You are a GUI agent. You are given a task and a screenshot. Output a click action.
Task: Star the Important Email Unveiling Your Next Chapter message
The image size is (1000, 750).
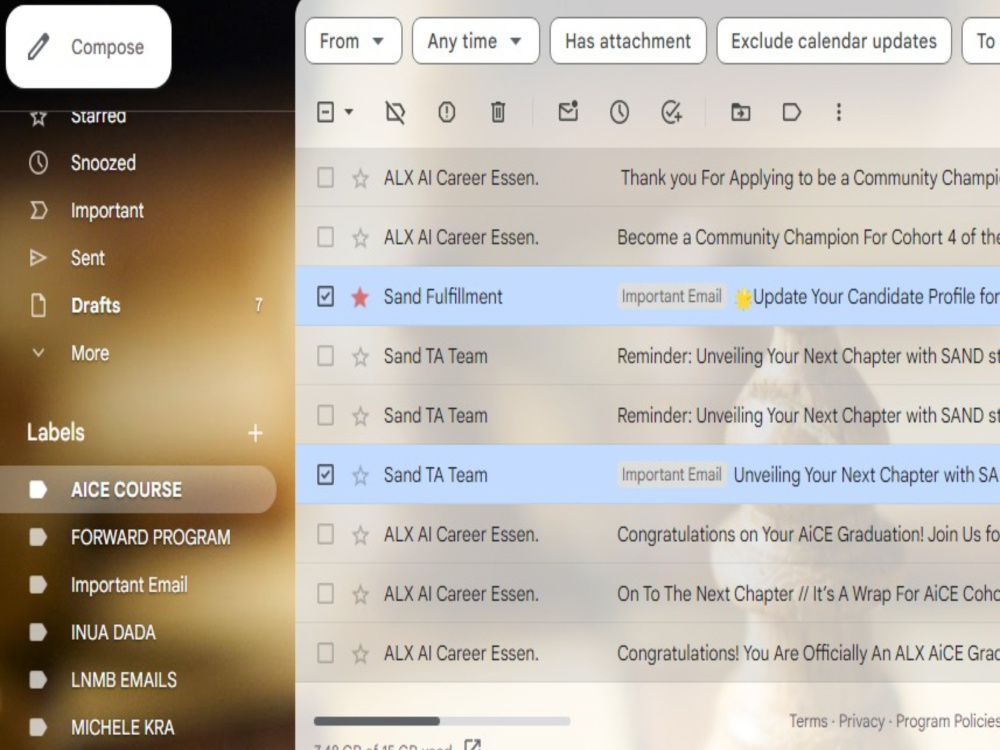(360, 476)
